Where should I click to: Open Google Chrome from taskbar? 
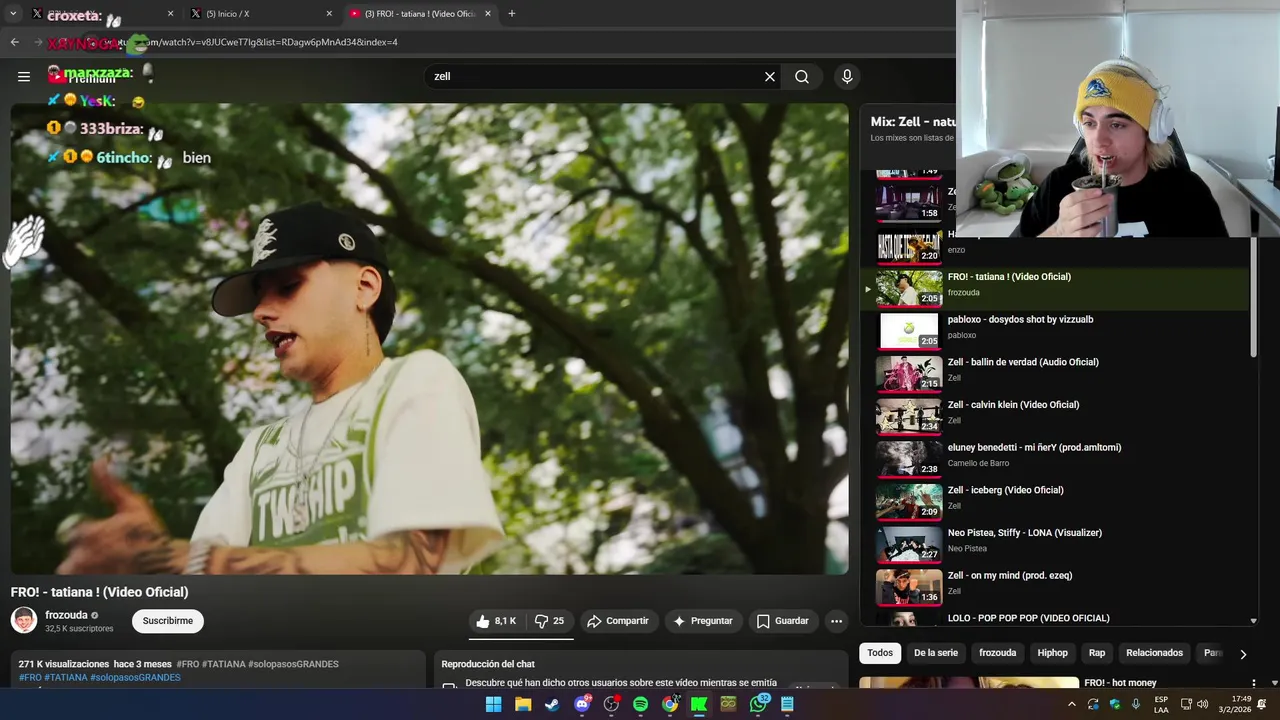tap(670, 704)
